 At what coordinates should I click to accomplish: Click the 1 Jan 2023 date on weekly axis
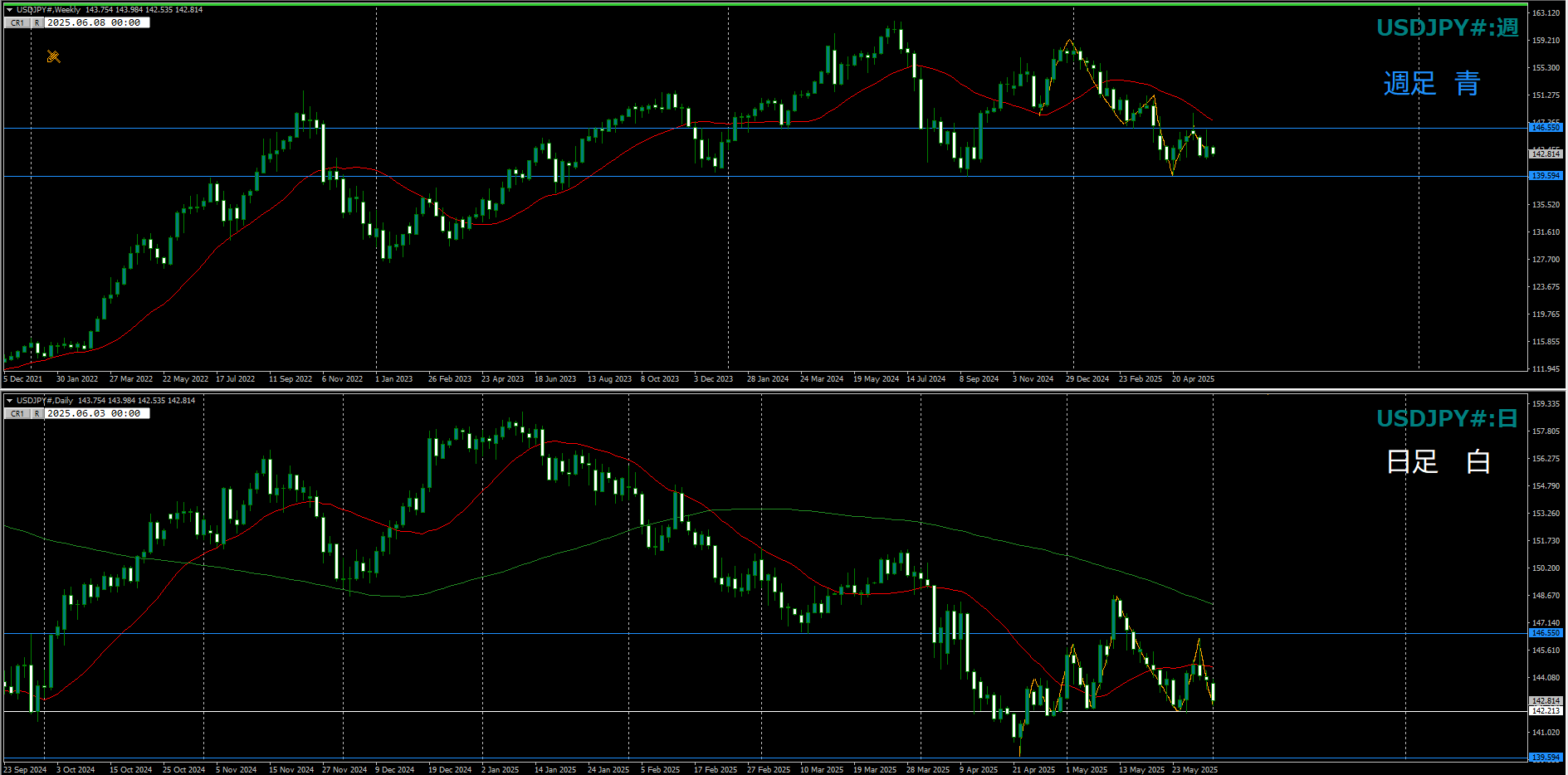click(x=393, y=379)
